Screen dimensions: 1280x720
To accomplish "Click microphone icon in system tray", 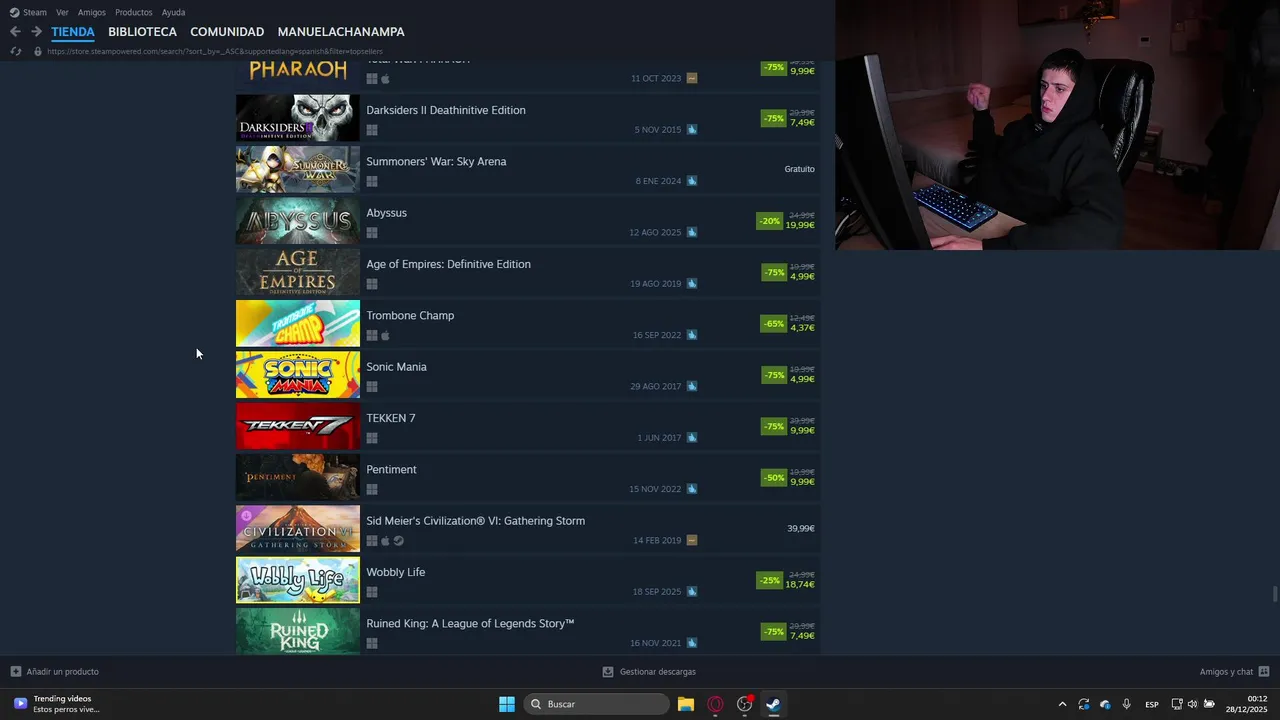I will [x=1127, y=704].
